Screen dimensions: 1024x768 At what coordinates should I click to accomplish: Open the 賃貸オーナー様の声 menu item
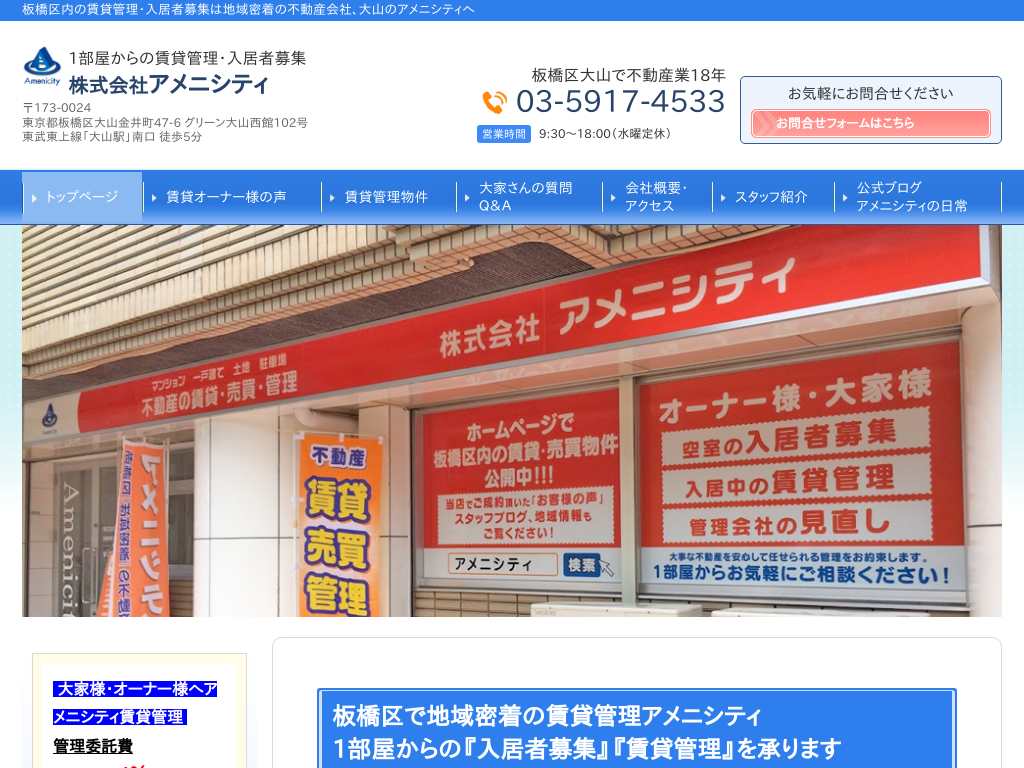tap(226, 197)
